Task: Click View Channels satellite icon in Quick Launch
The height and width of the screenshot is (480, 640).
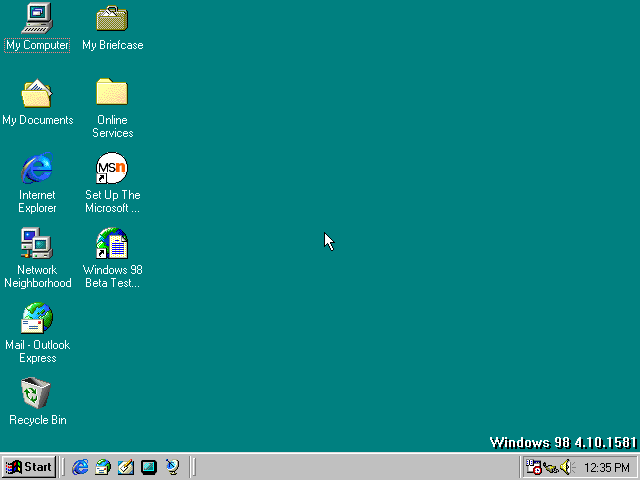Action: (x=173, y=467)
